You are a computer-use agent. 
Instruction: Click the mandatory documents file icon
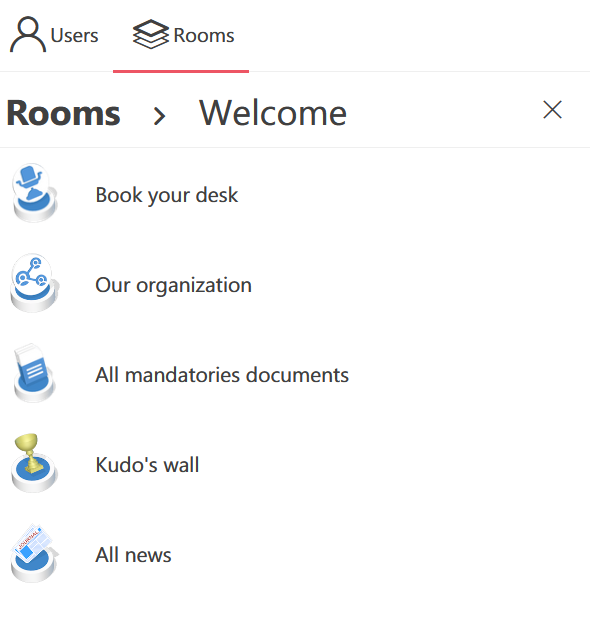click(34, 373)
